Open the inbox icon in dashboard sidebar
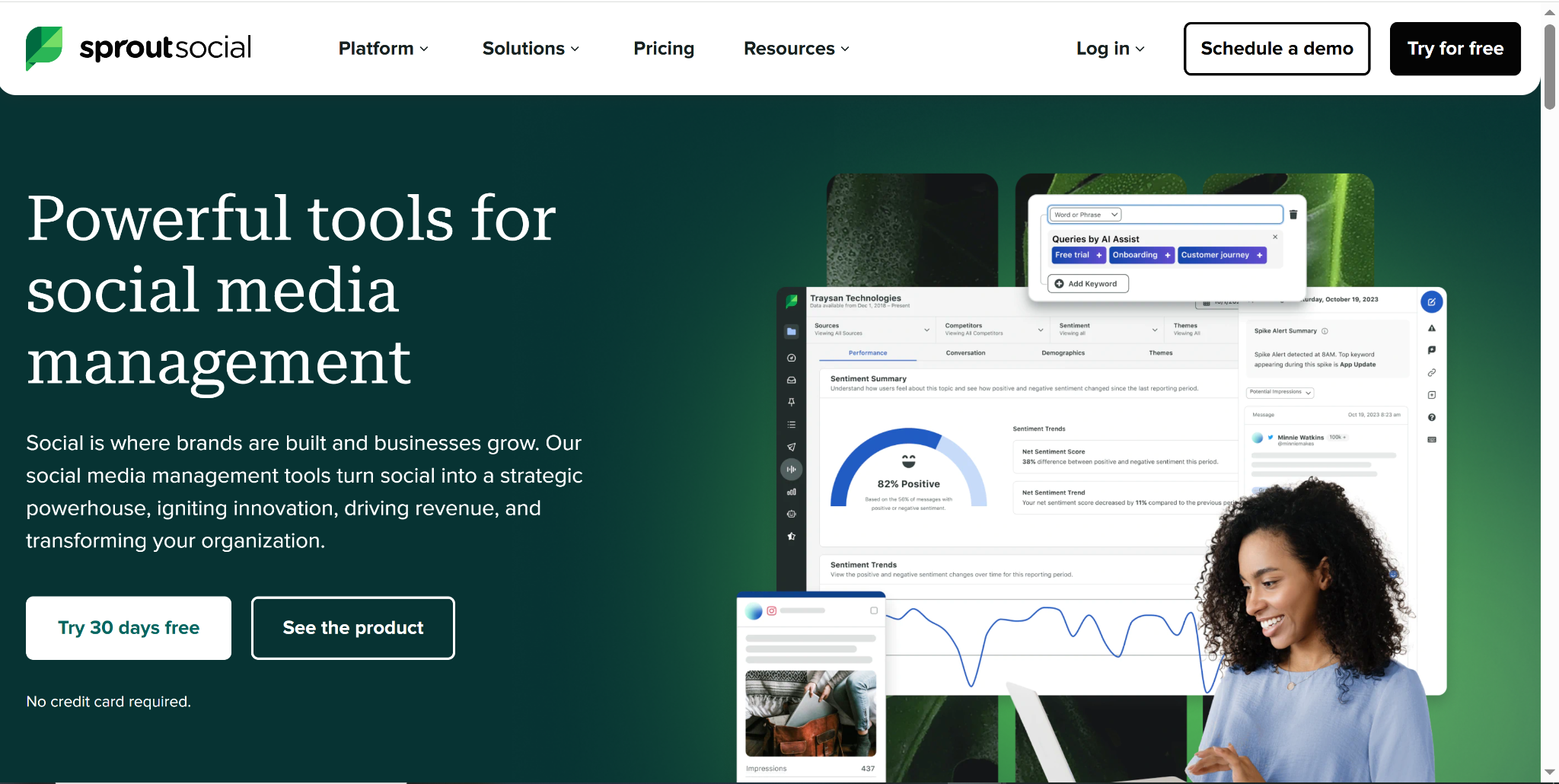 click(x=792, y=380)
